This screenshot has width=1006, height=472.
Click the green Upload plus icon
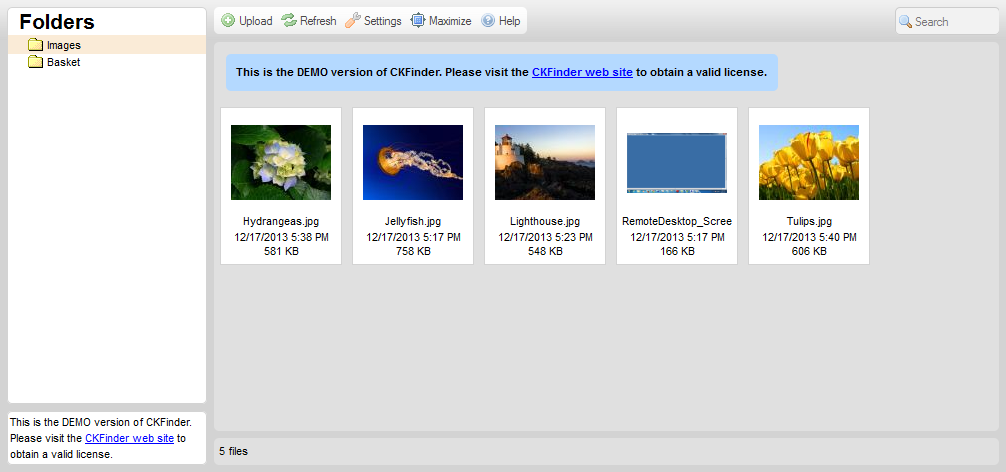point(228,21)
